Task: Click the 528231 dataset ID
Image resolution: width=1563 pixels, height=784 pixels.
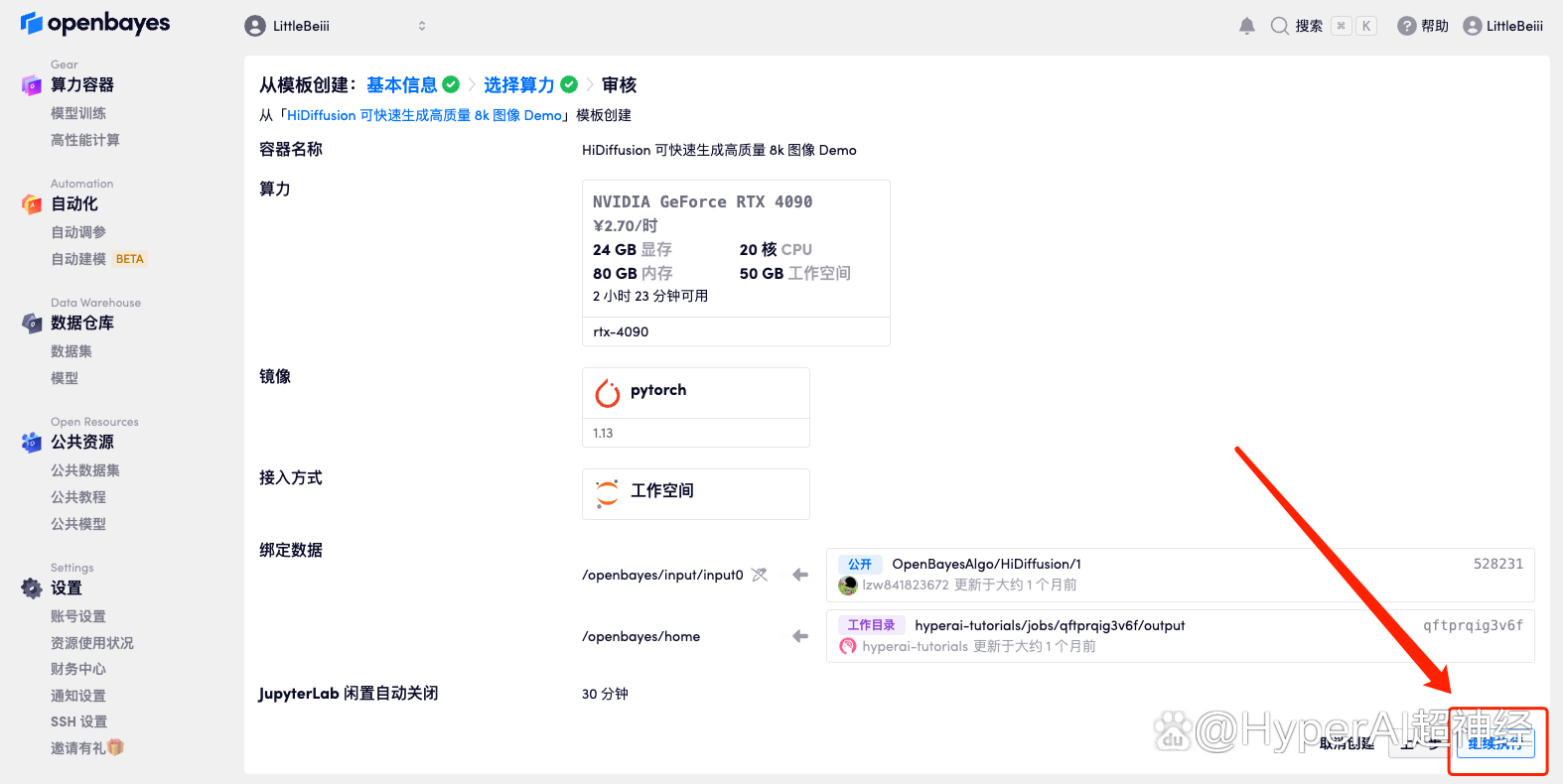Action: 1498,564
